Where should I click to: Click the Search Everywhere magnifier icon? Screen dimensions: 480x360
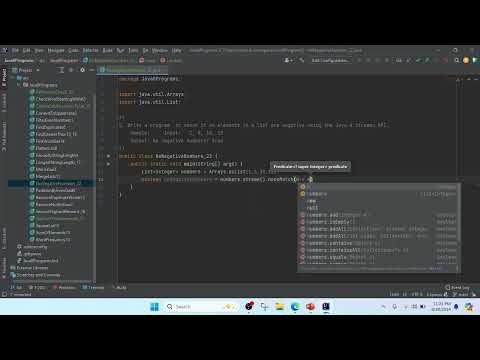457,60
